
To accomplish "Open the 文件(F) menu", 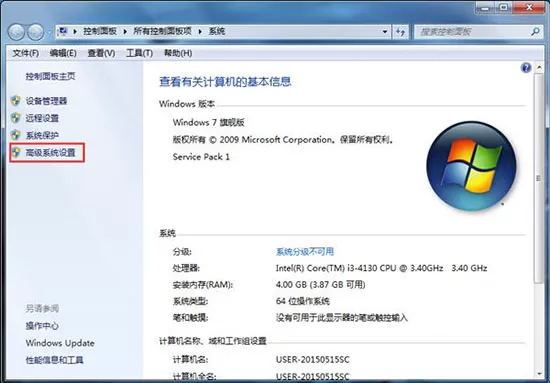I will point(26,53).
